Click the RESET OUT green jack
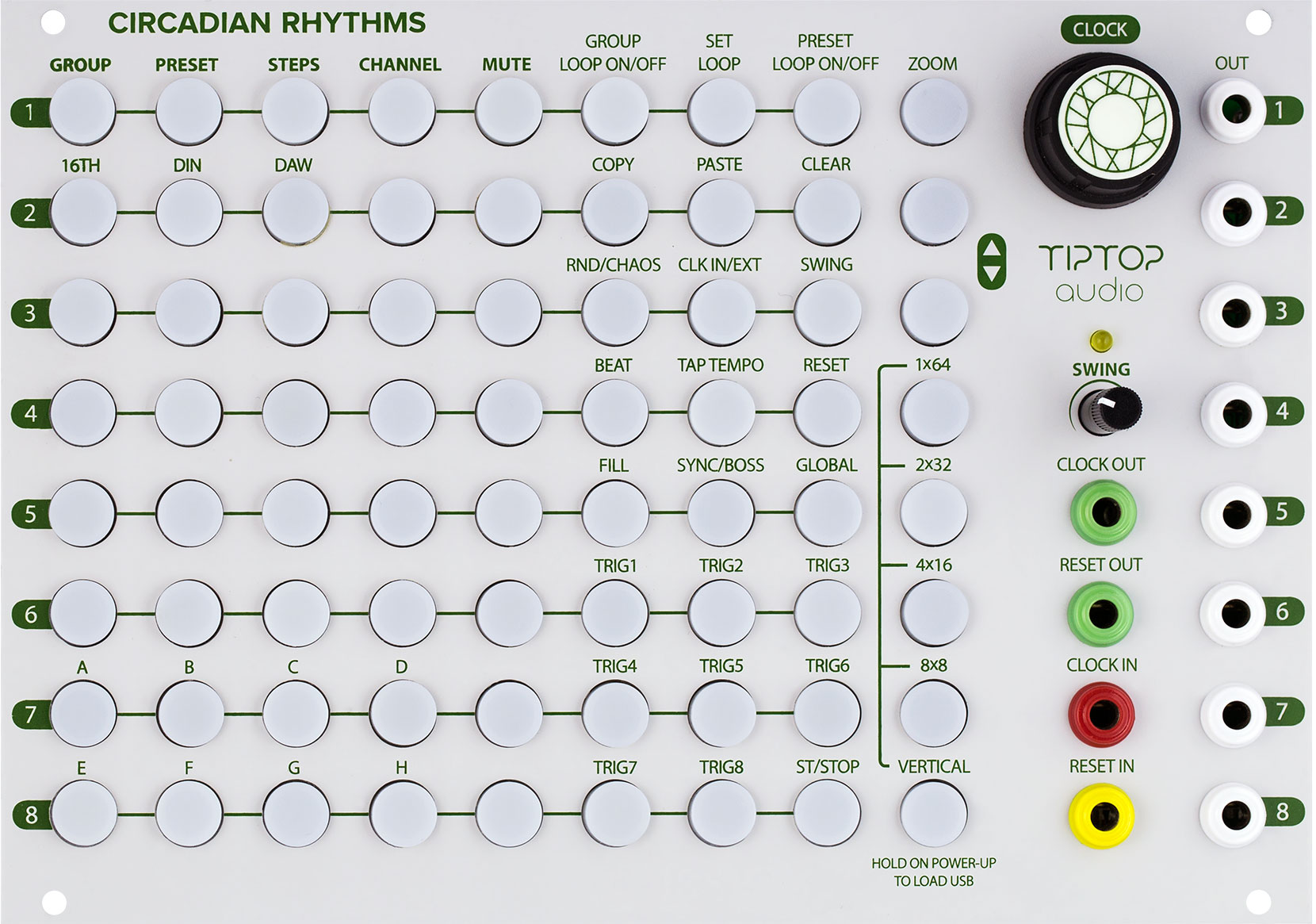 pyautogui.click(x=1102, y=613)
